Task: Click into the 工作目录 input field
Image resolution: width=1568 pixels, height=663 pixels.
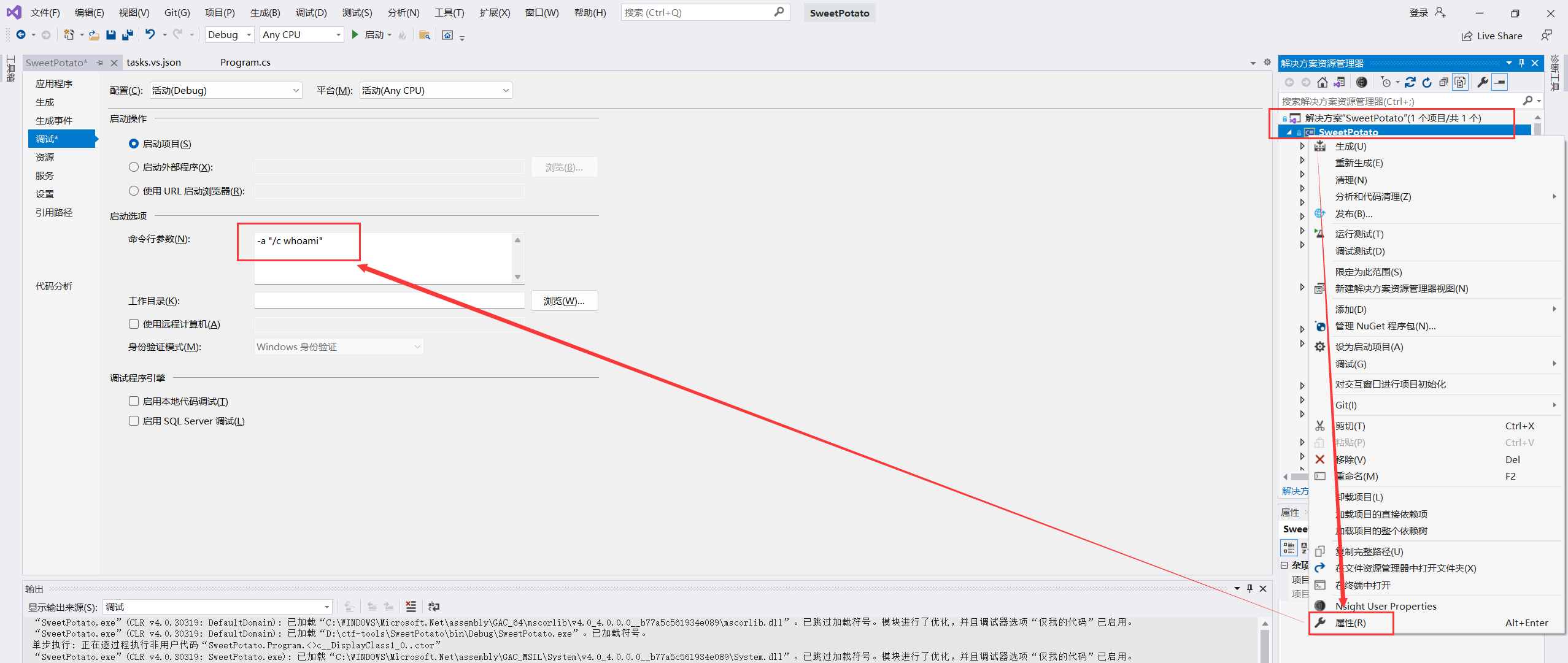Action: pyautogui.click(x=388, y=301)
